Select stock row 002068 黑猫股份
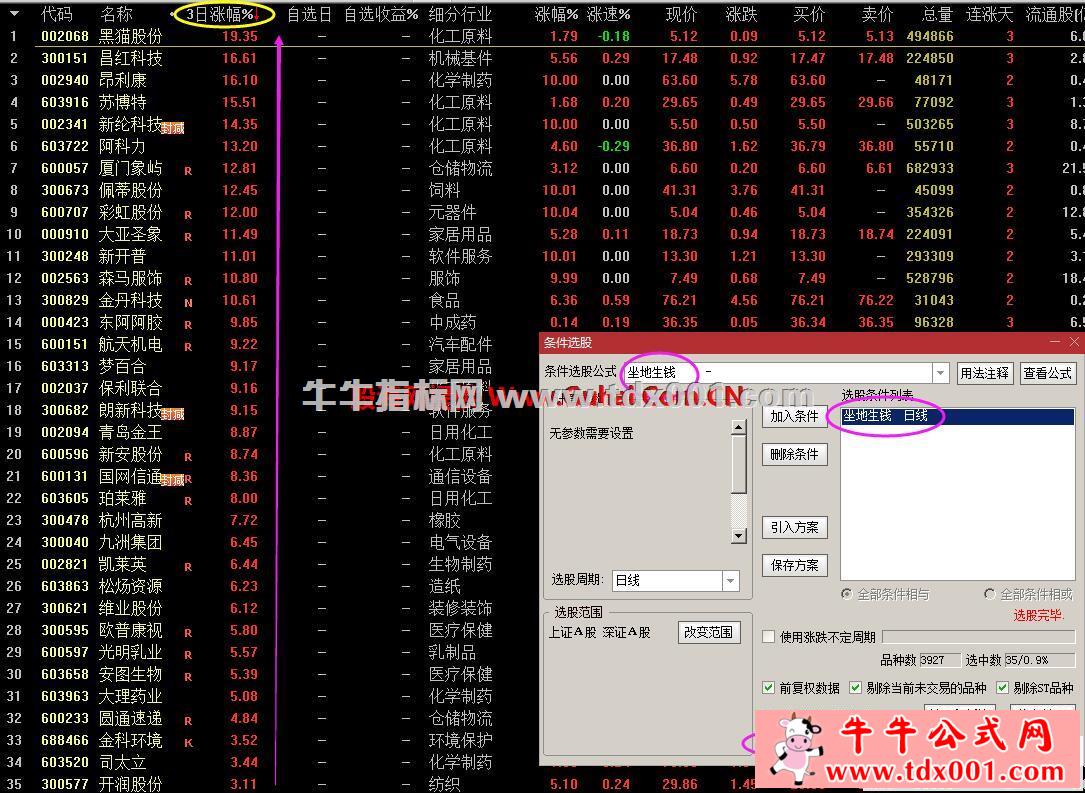The width and height of the screenshot is (1085, 793). 542,36
